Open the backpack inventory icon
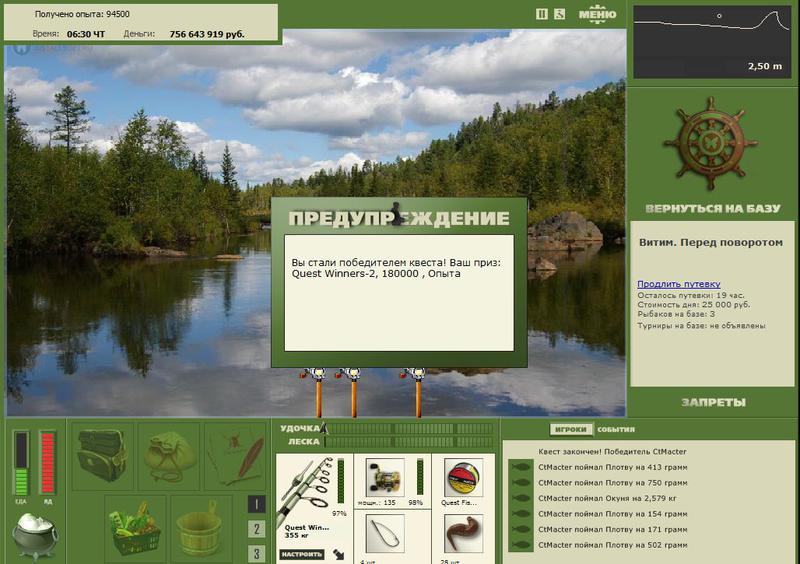The width and height of the screenshot is (800, 564). [103, 456]
